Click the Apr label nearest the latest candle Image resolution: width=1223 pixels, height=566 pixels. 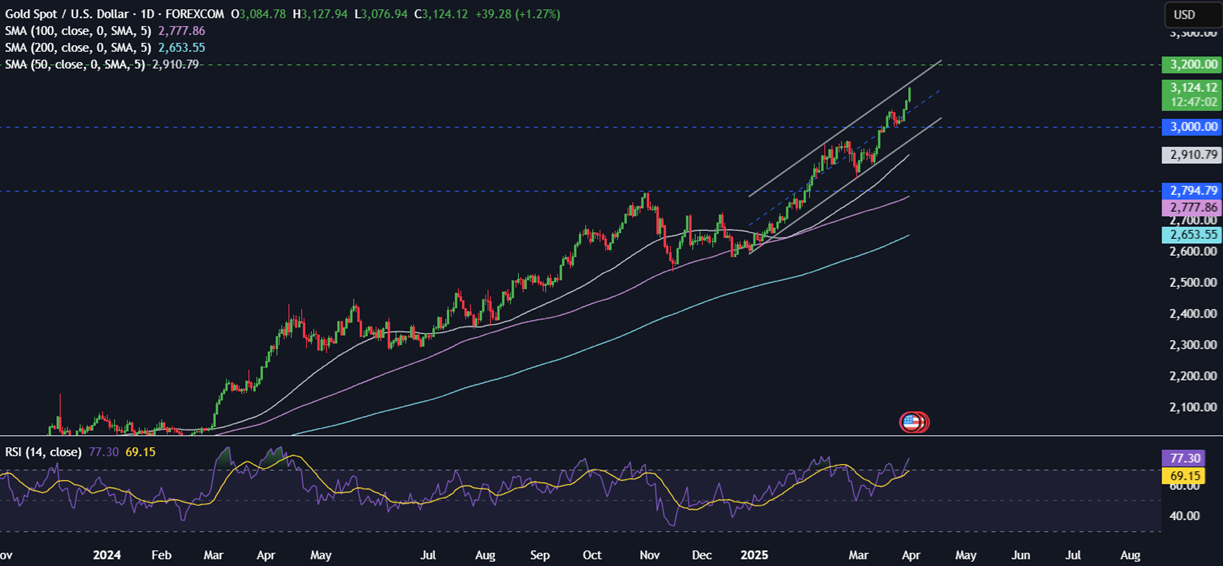(x=912, y=553)
